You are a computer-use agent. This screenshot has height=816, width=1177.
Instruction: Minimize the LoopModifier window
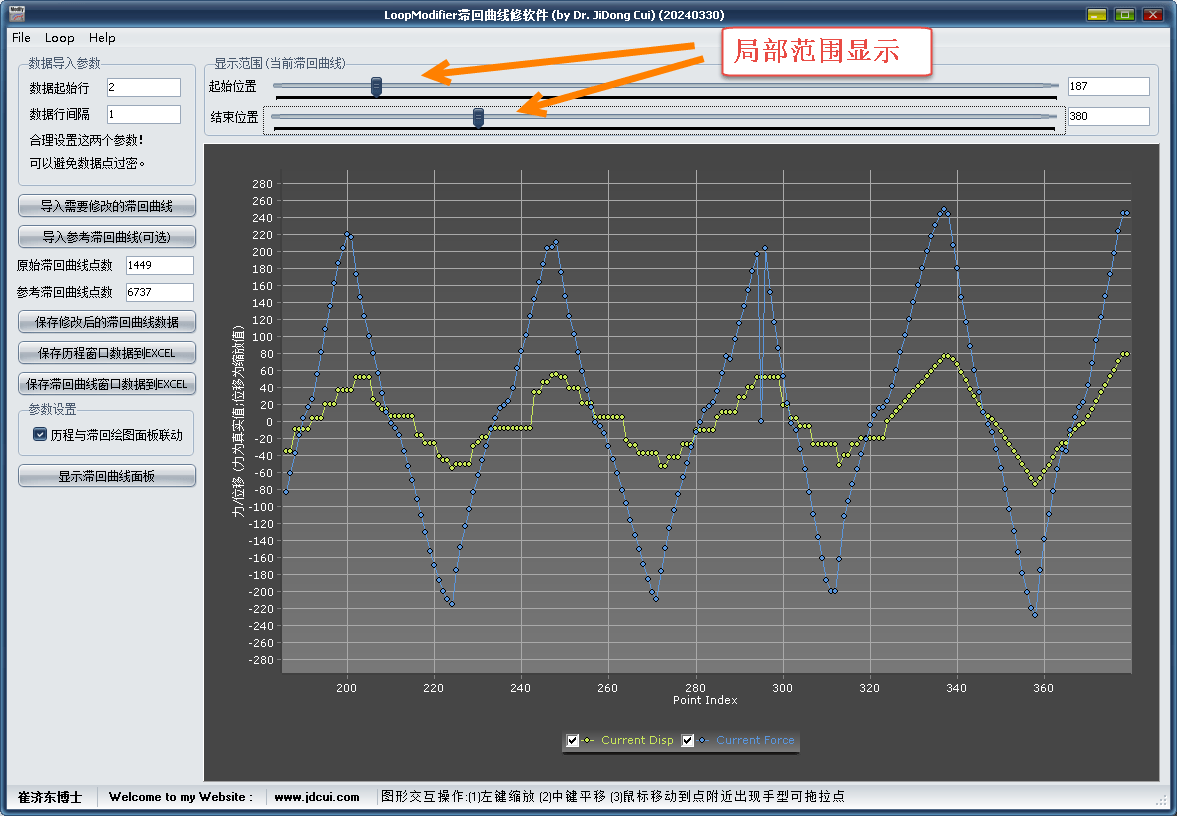1097,14
